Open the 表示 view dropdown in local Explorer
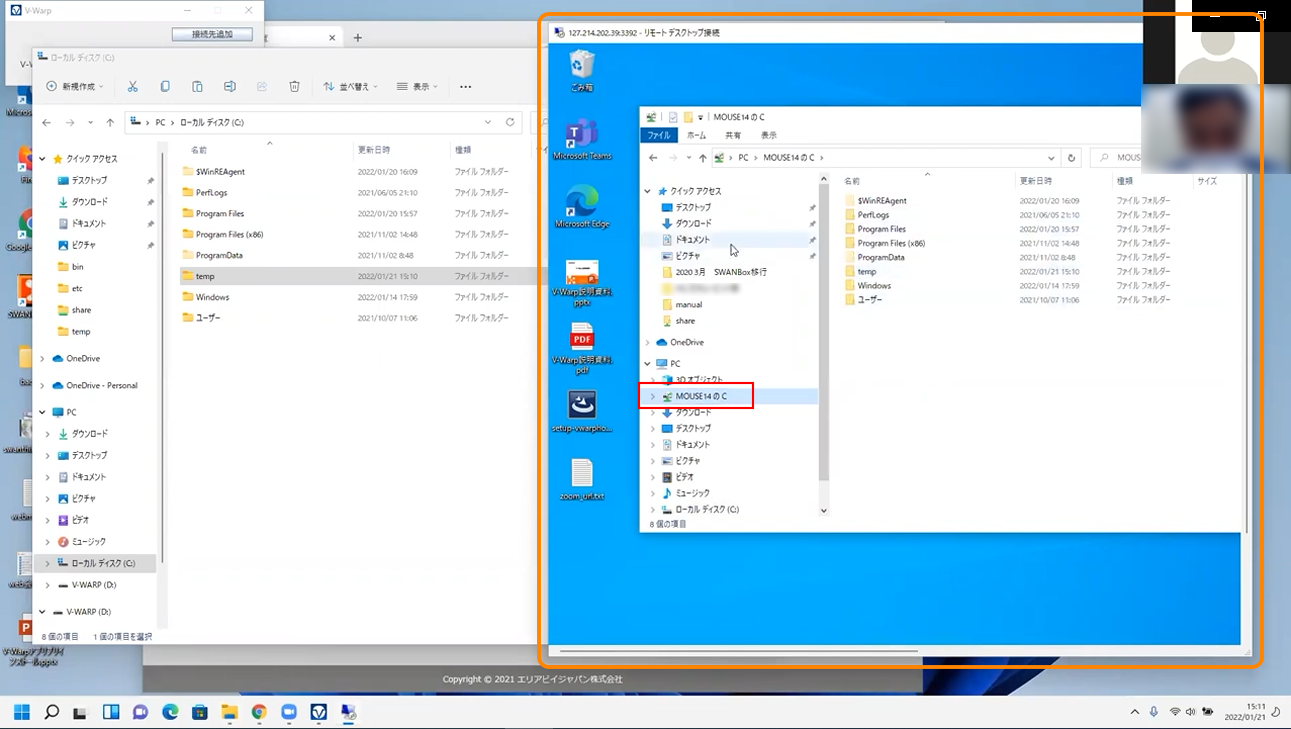Screen dimensions: 1291x729 [418, 87]
